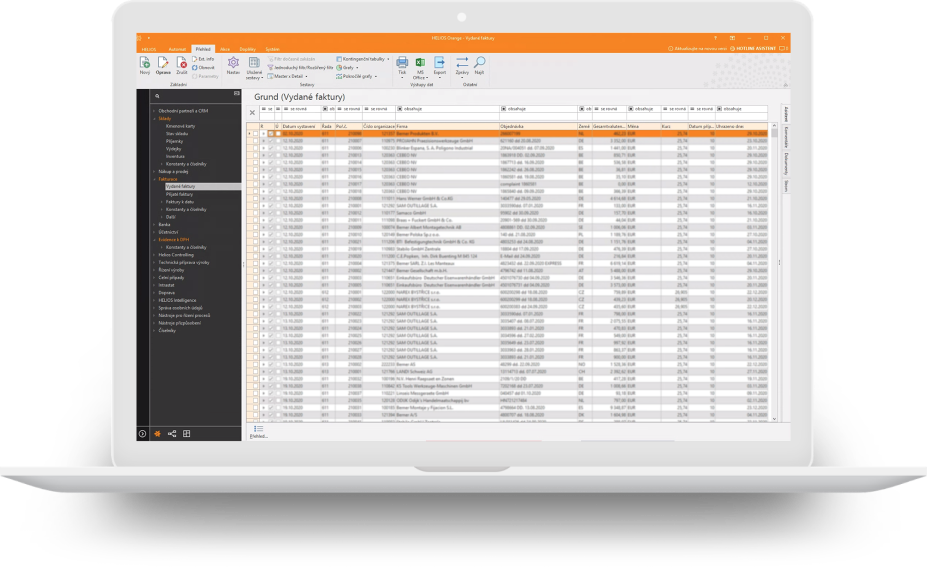Toggle the Ú checkbox in row 210098

pyautogui.click(x=278, y=134)
